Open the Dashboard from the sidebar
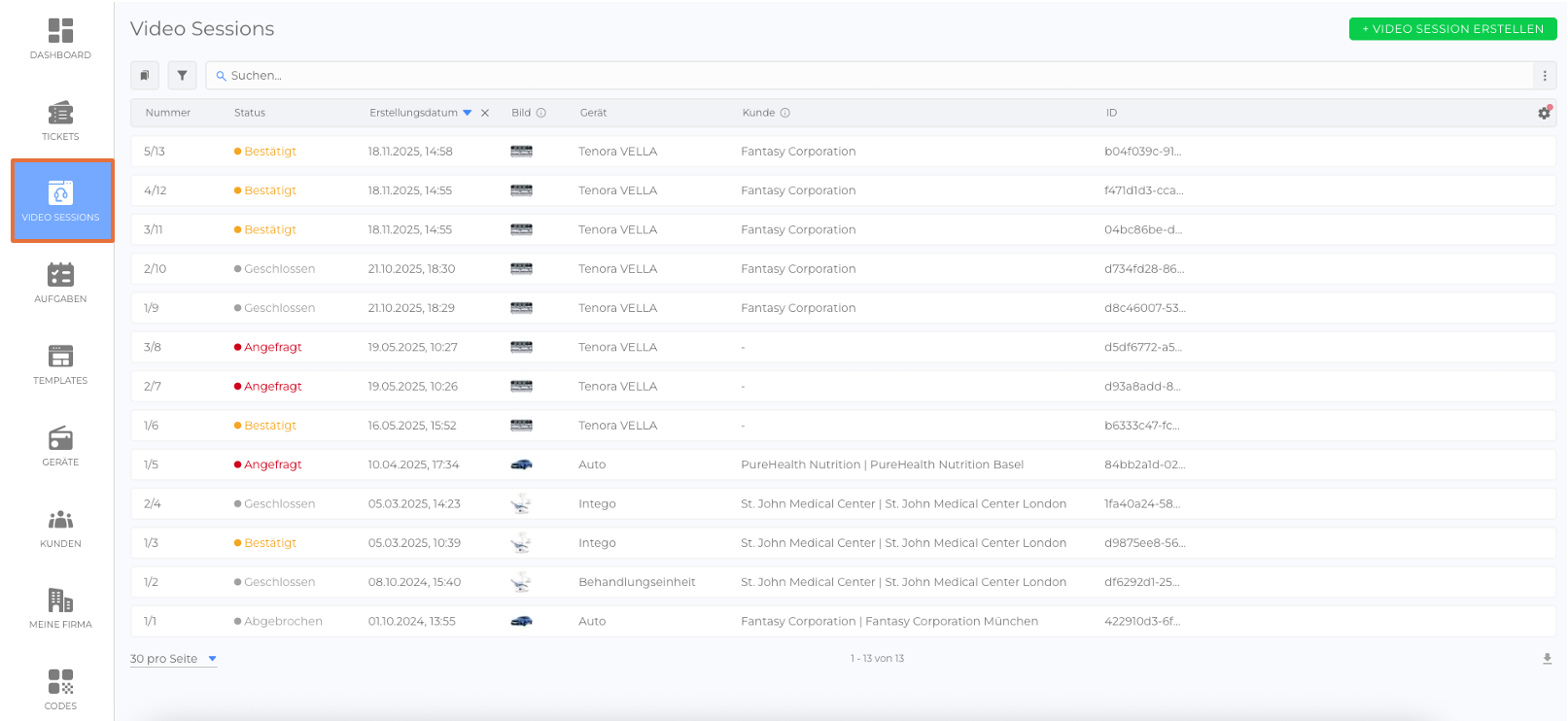Screen dimensions: 1568x721 (60, 39)
